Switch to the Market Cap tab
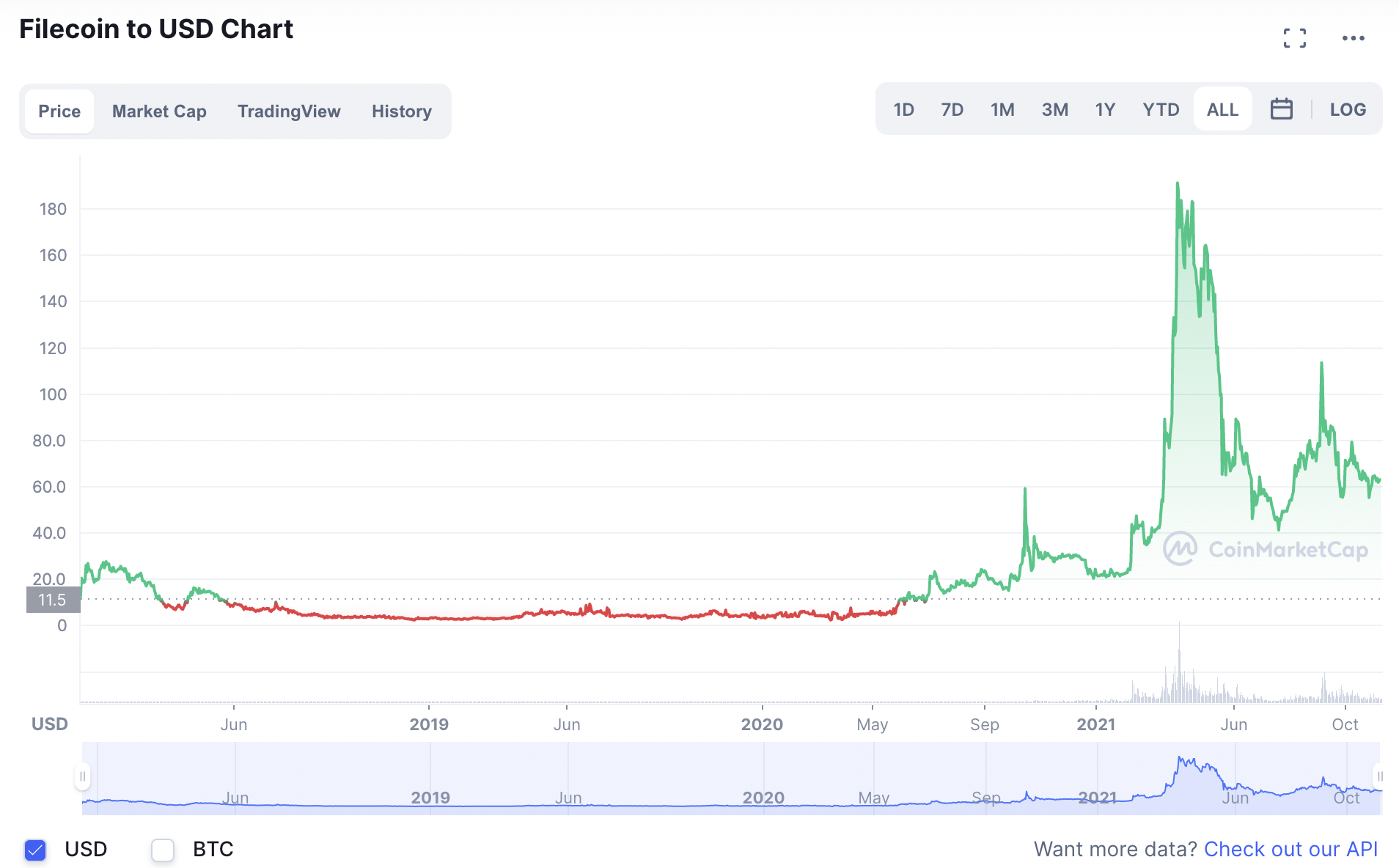The image size is (1399, 868). coord(159,111)
